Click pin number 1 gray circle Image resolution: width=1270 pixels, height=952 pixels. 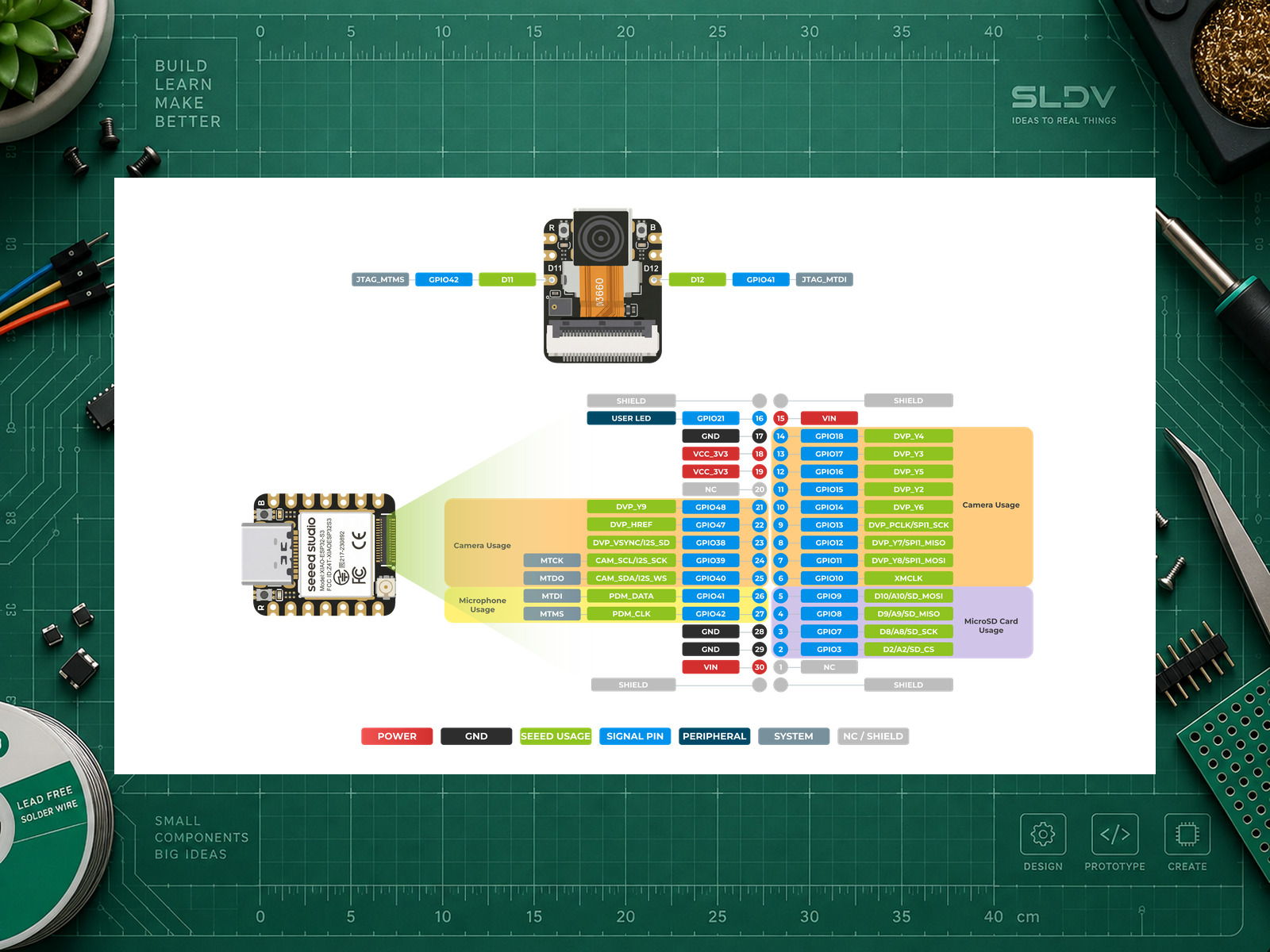click(781, 667)
